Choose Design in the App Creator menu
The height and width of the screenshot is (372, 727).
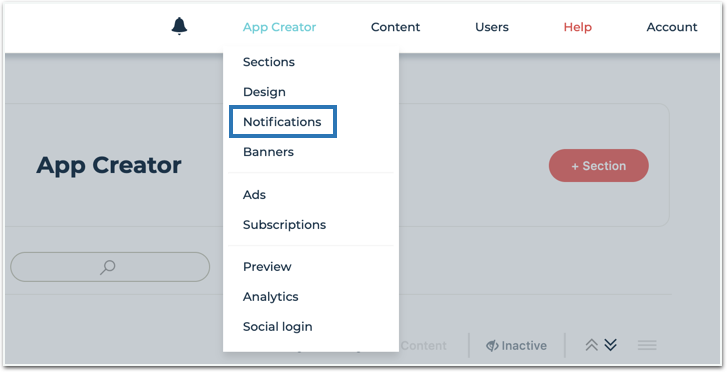click(x=264, y=92)
